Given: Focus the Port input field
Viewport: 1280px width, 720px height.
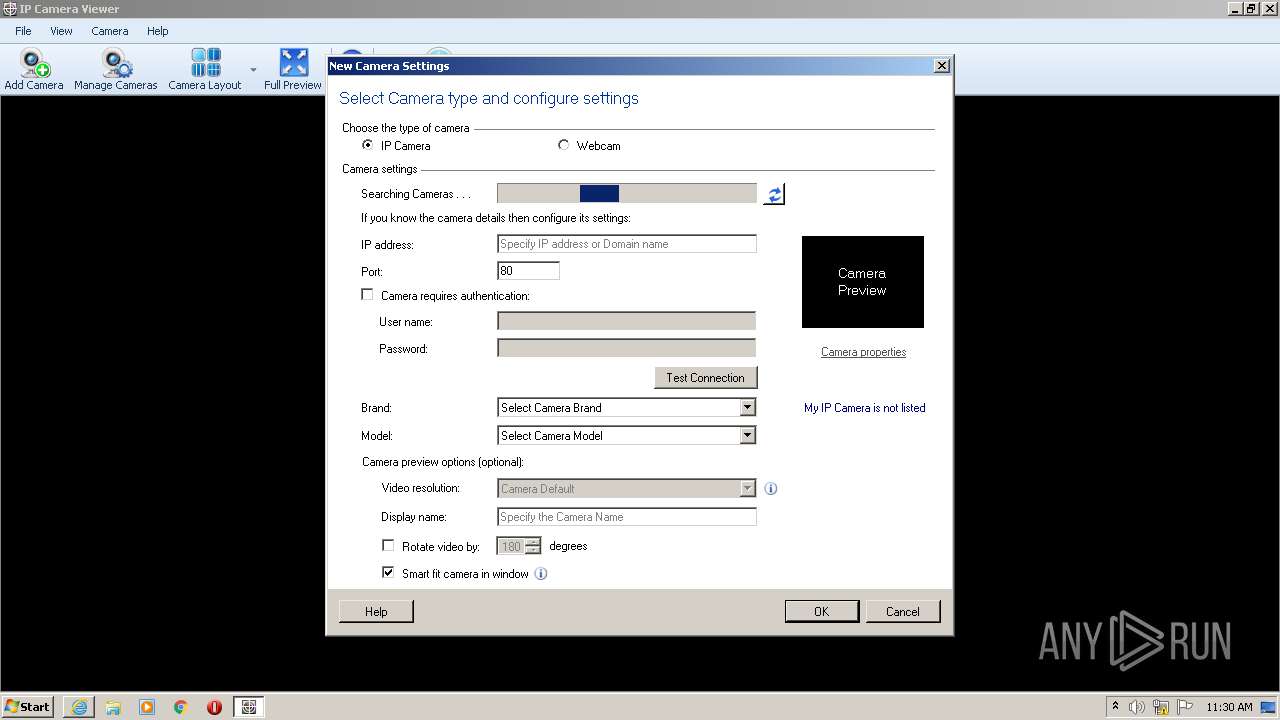Looking at the screenshot, I should pyautogui.click(x=528, y=271).
